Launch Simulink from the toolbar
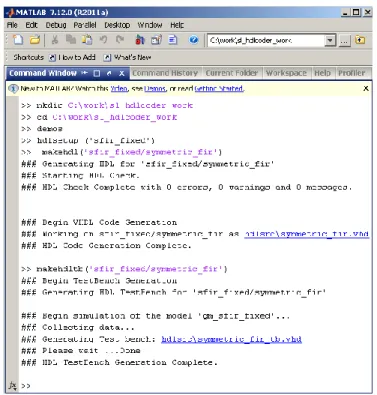 pos(140,40)
